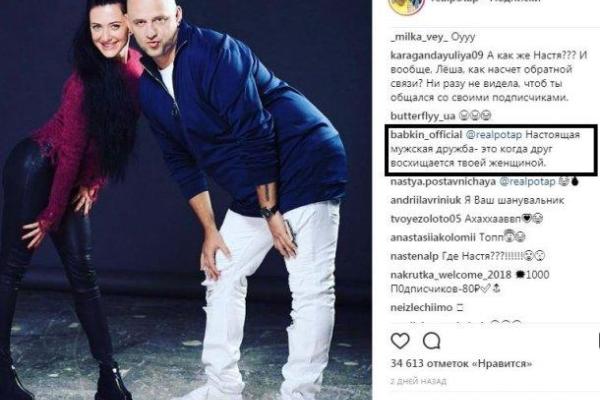The width and height of the screenshot is (600, 400).
Task: Open tvoyezoloto05 commenter profile
Action: click(426, 219)
